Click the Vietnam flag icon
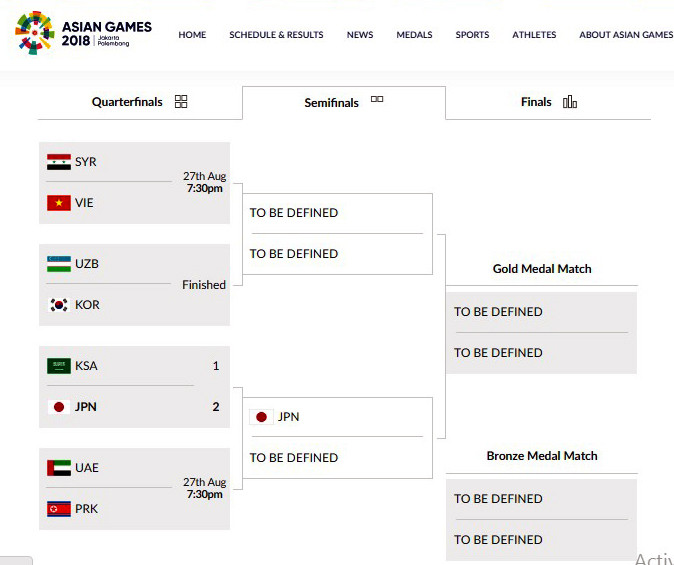 pyautogui.click(x=59, y=203)
